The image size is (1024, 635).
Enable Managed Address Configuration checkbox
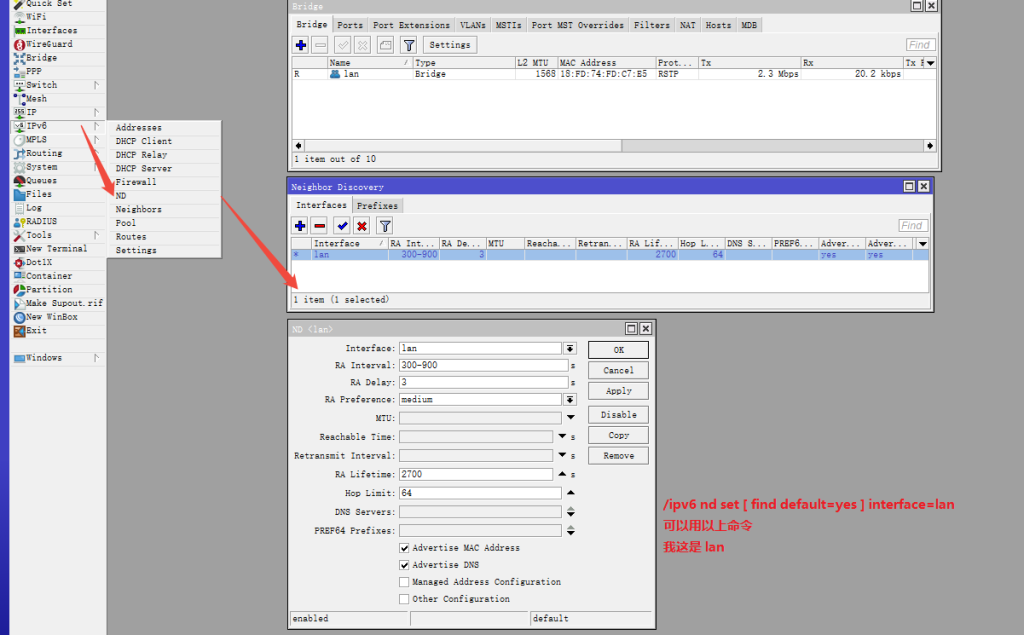[x=404, y=582]
